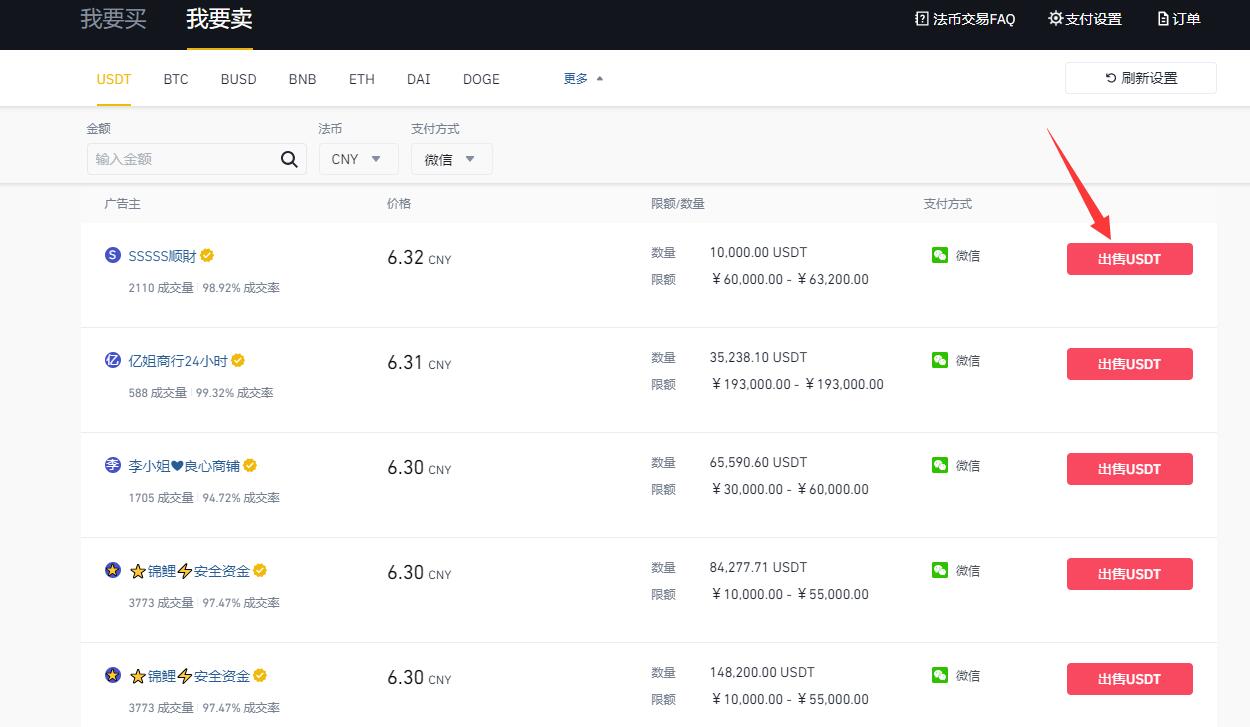Click WeChat icon in the first listing
The image size is (1250, 727).
pos(939,255)
